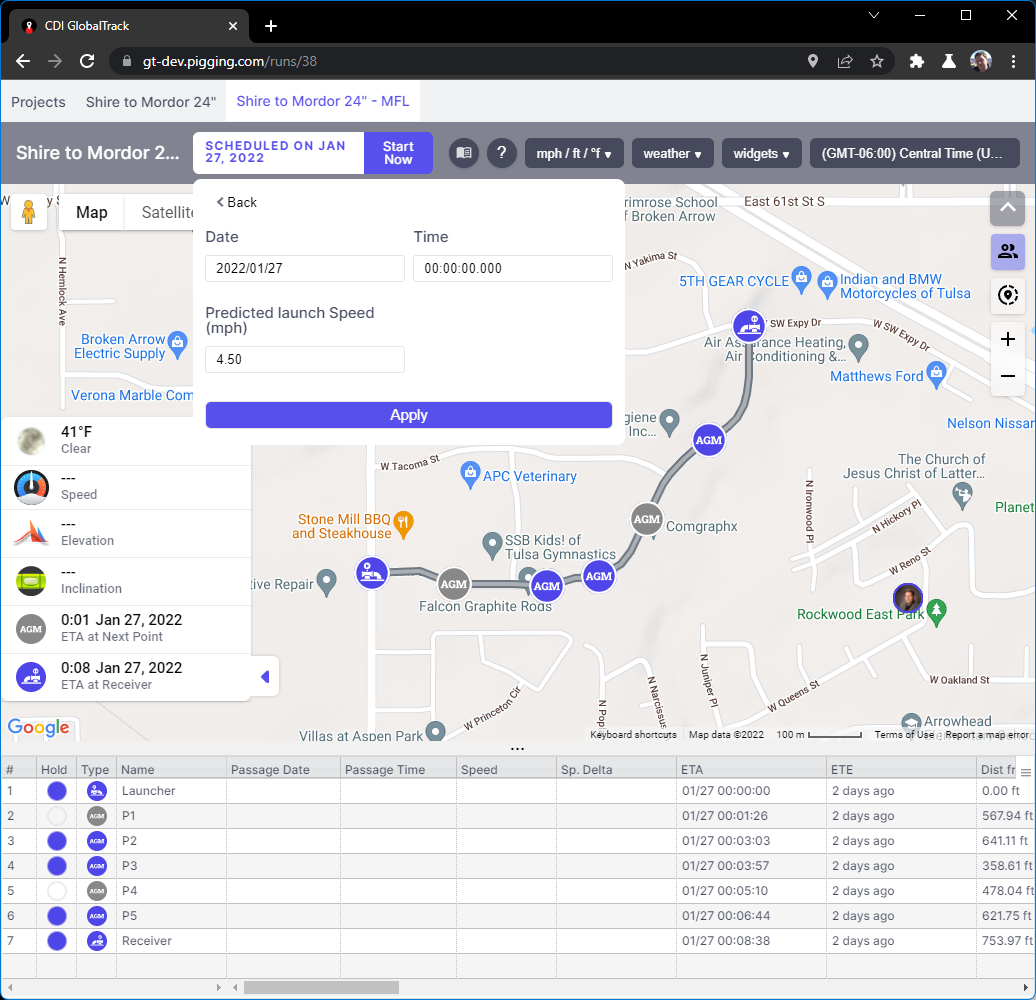Click the user avatar marker on map
The image size is (1036, 1000).
(x=907, y=598)
